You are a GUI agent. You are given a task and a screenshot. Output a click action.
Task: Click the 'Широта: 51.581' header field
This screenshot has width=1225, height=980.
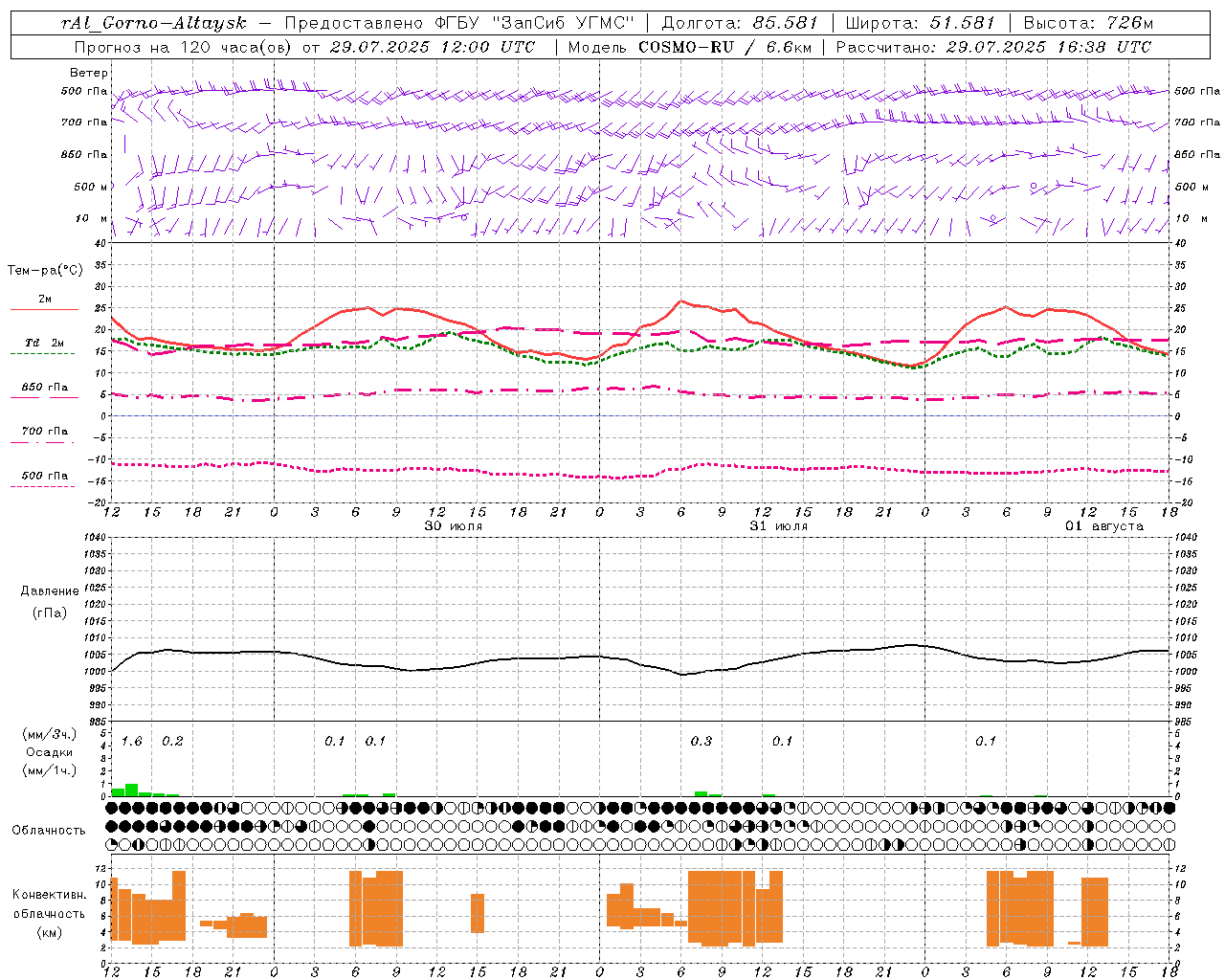[920, 23]
